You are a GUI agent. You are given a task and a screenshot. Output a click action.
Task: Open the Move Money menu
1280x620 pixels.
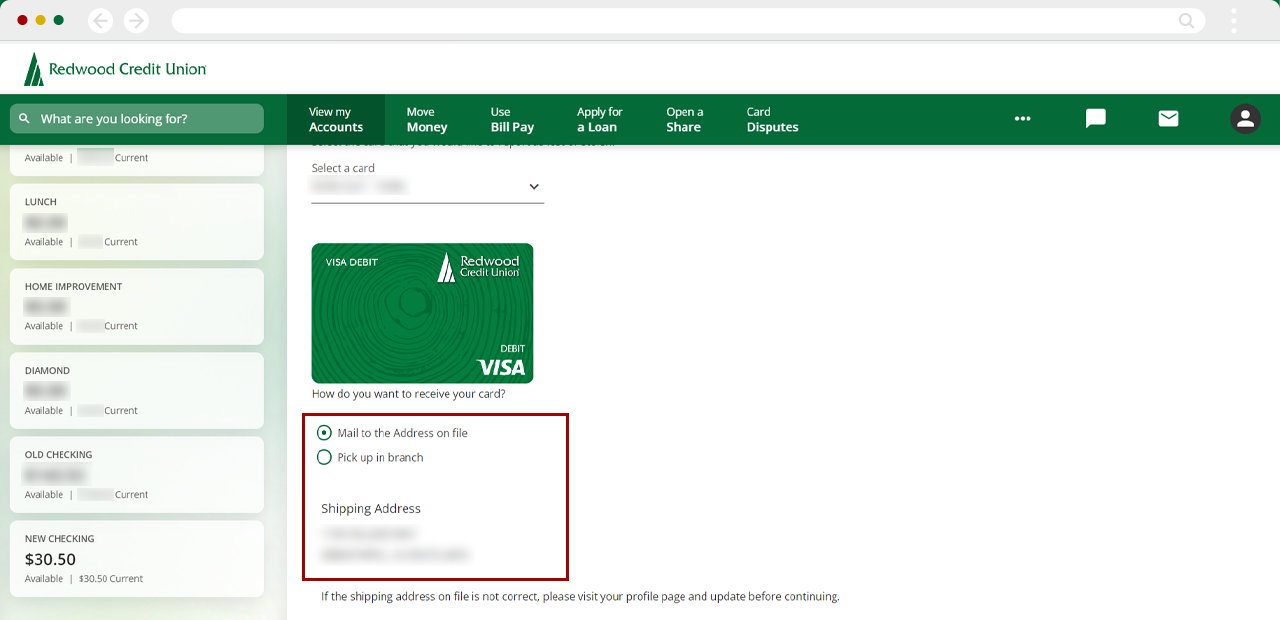pyautogui.click(x=427, y=120)
